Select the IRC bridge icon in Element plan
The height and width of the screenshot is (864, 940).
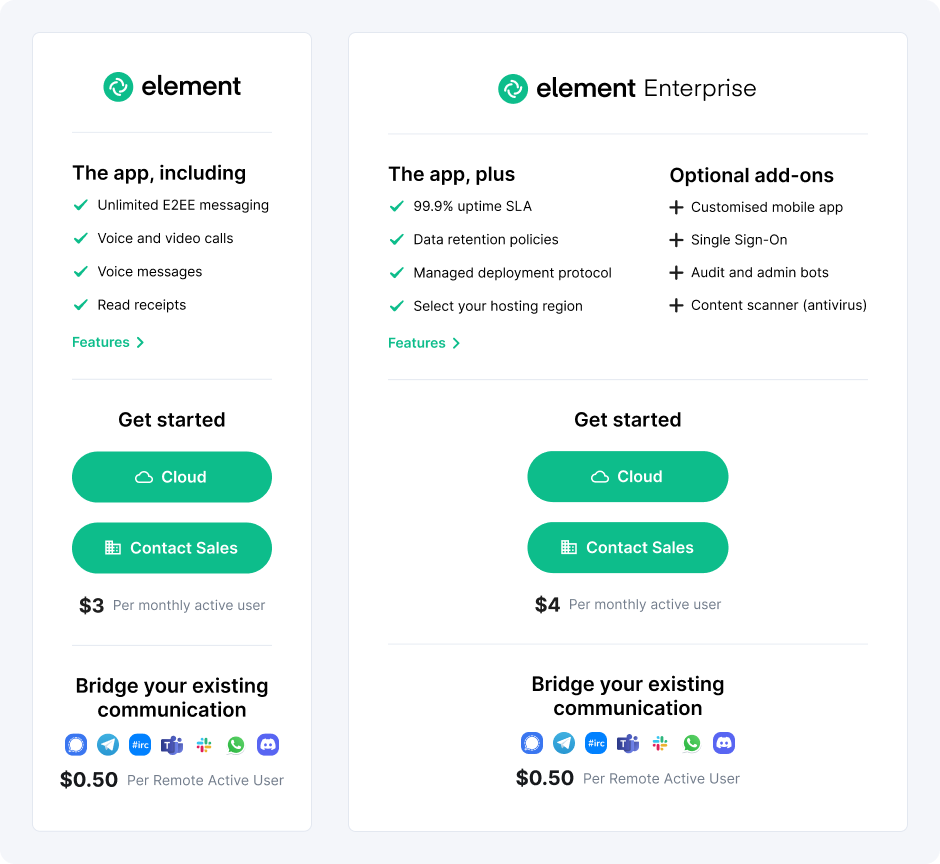140,745
